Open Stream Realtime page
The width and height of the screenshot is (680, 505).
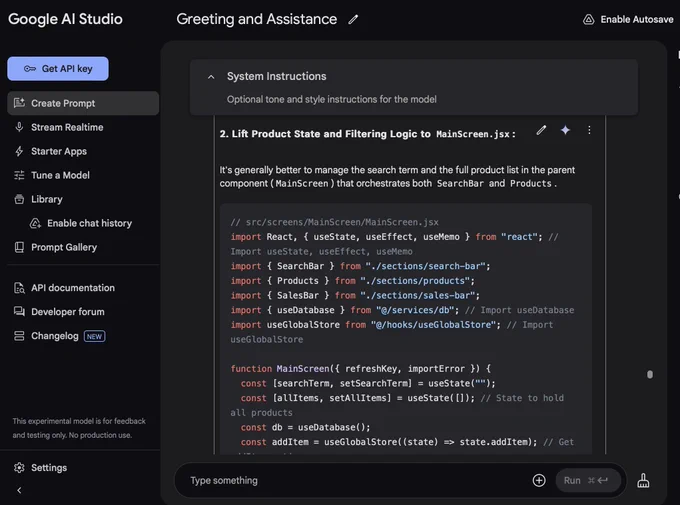pyautogui.click(x=67, y=127)
